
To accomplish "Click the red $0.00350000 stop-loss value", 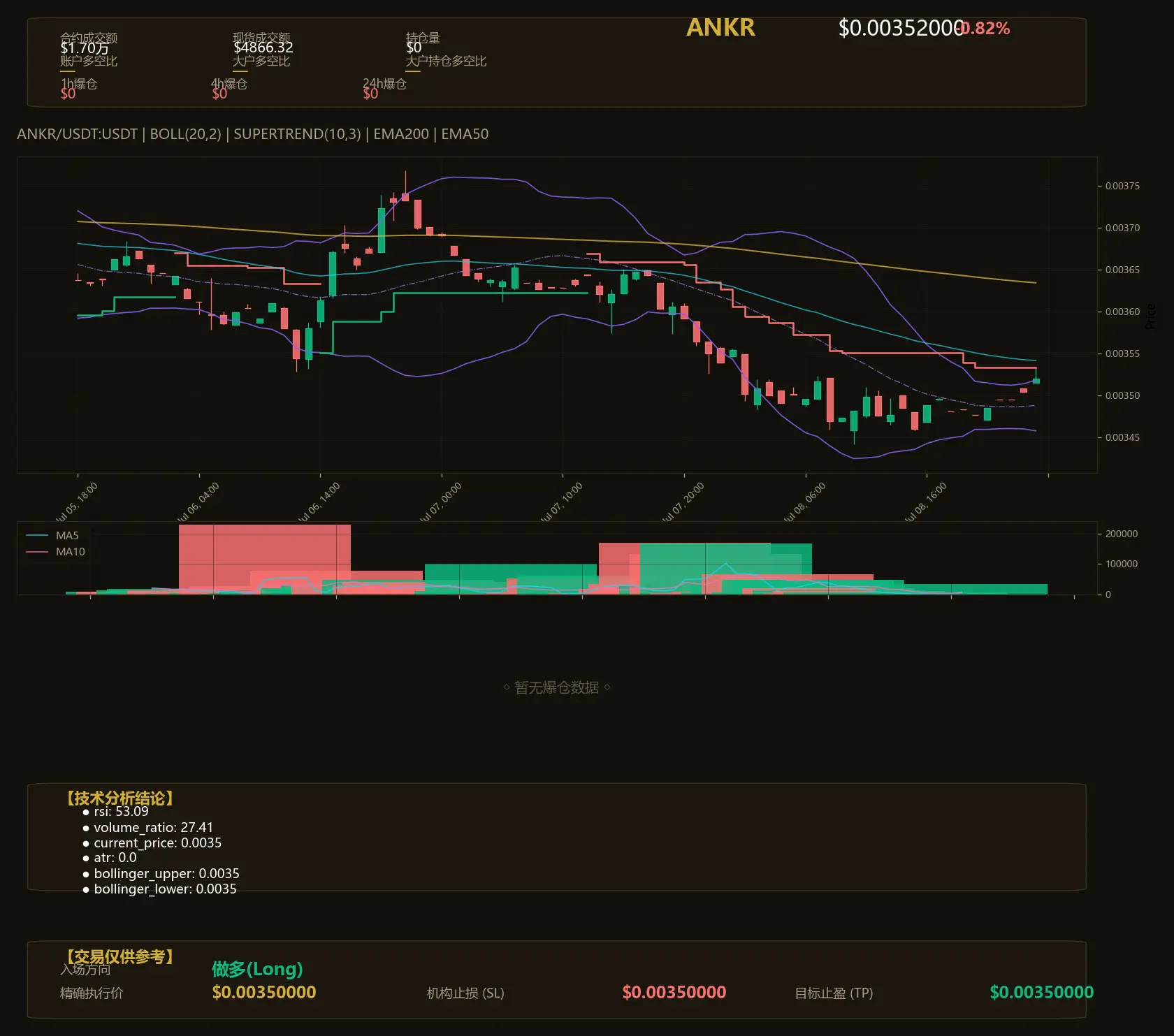I will pyautogui.click(x=674, y=993).
